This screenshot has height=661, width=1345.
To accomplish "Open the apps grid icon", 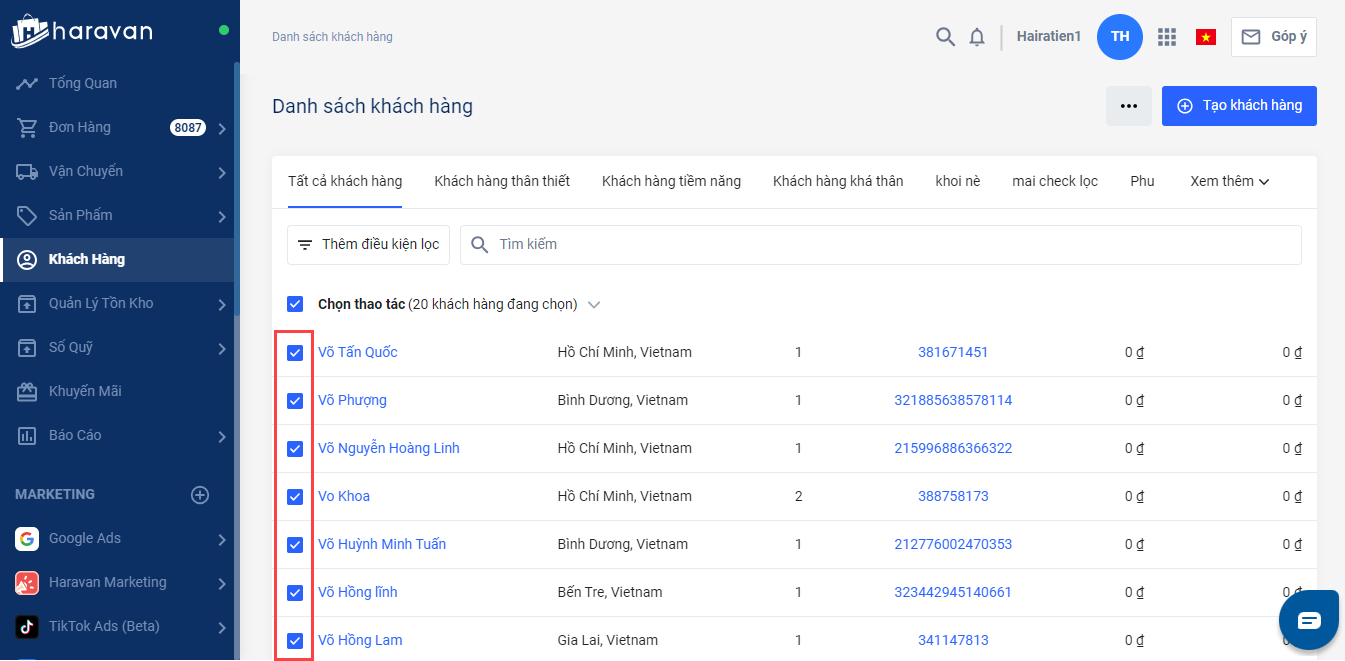I will point(1166,37).
